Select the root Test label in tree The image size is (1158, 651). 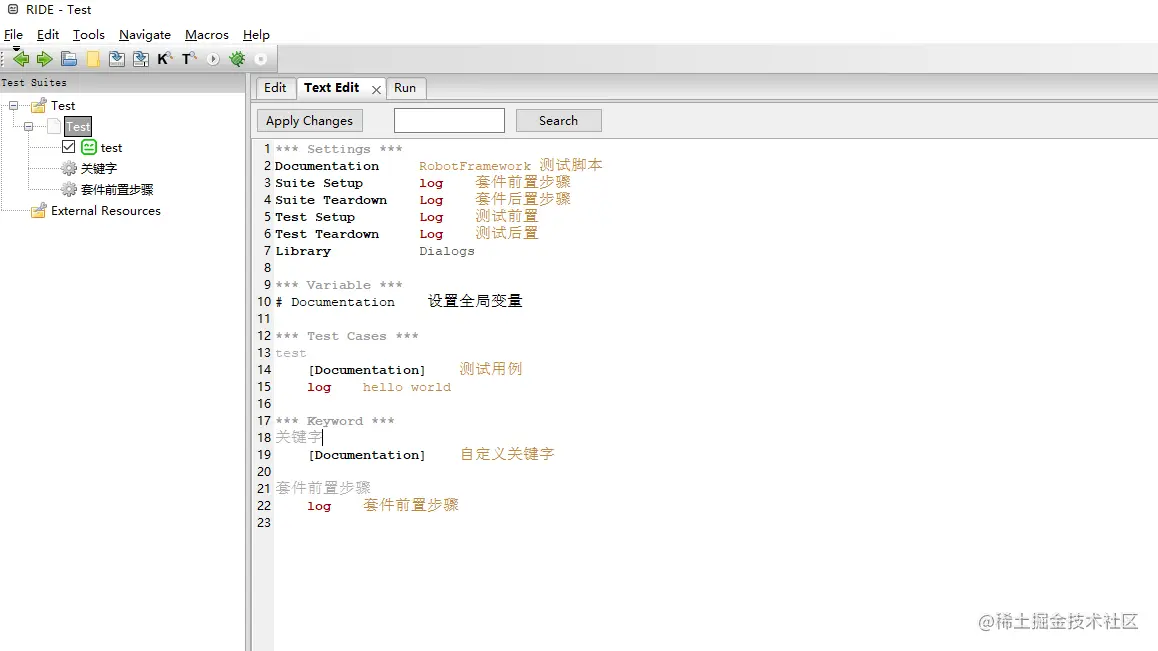click(x=63, y=106)
